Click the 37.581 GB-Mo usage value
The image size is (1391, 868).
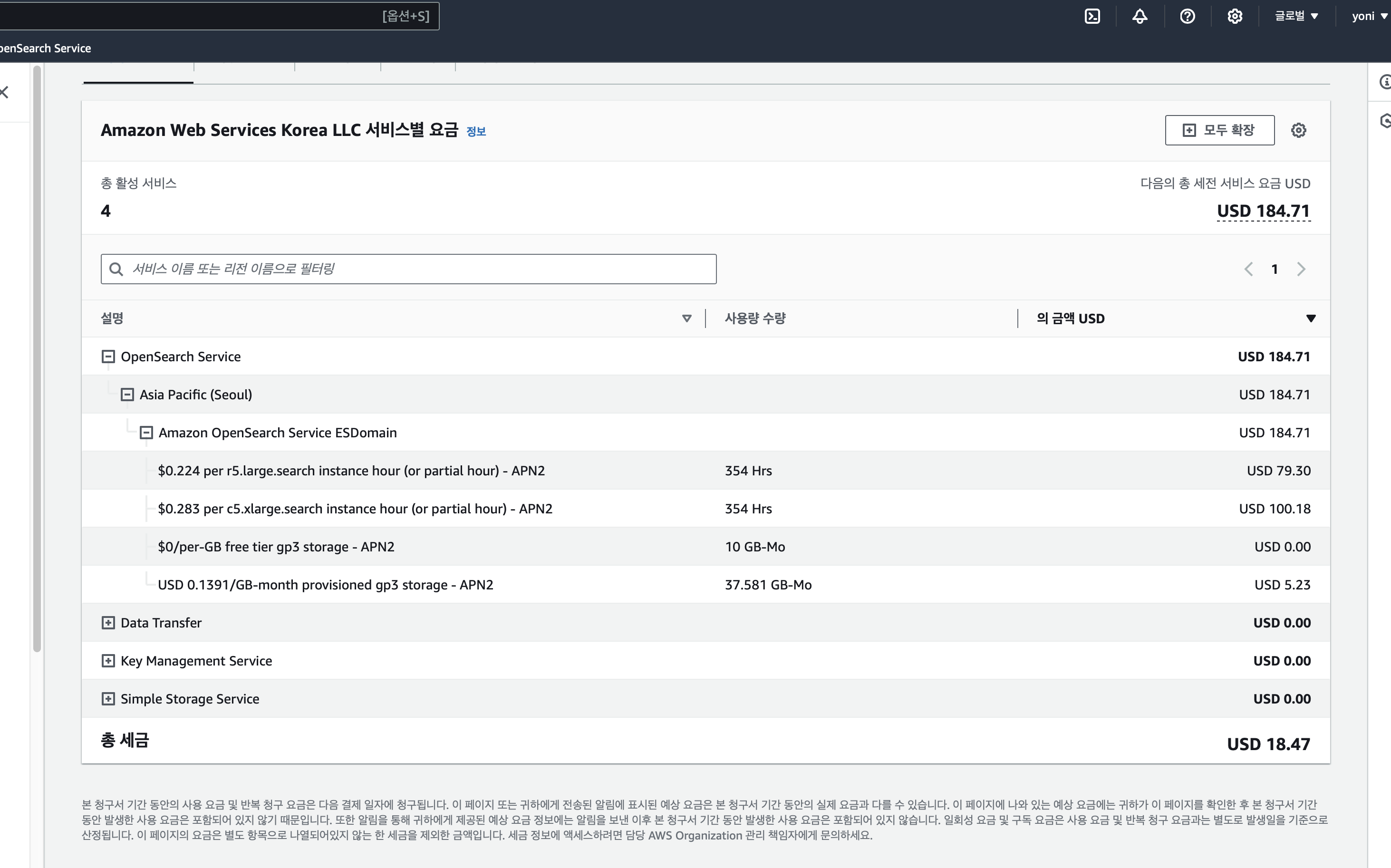pyautogui.click(x=768, y=584)
